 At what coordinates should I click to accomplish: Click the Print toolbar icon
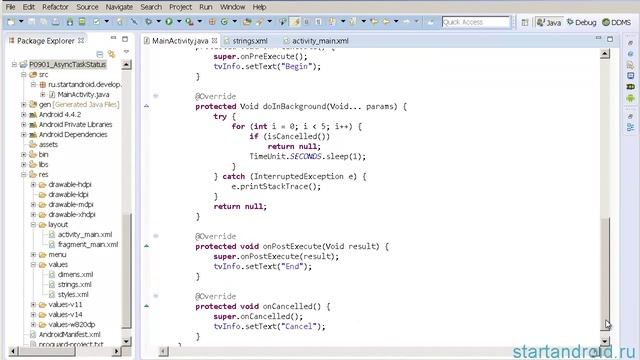point(56,22)
